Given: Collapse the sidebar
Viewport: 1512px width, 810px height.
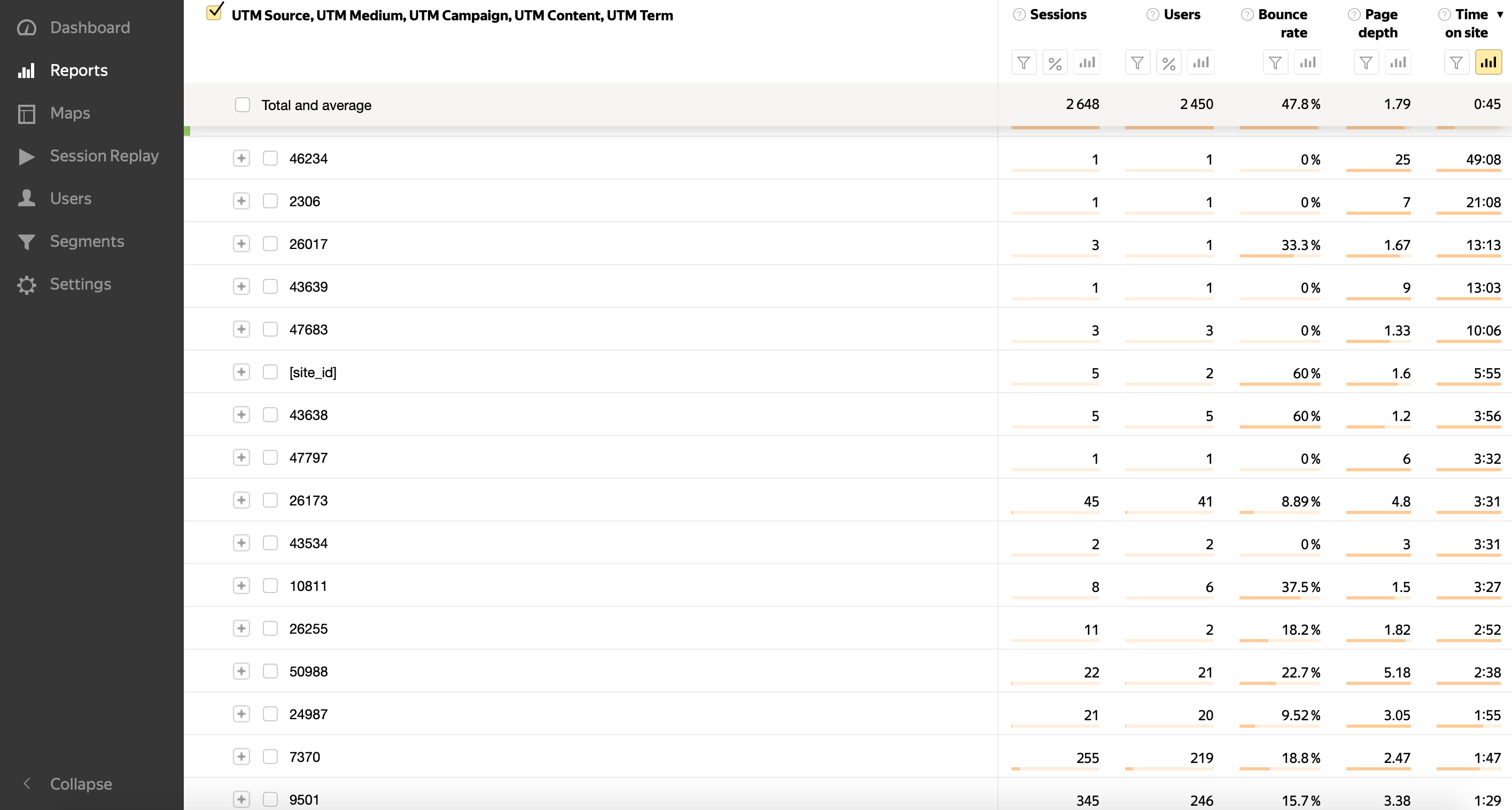Looking at the screenshot, I should pos(67,784).
